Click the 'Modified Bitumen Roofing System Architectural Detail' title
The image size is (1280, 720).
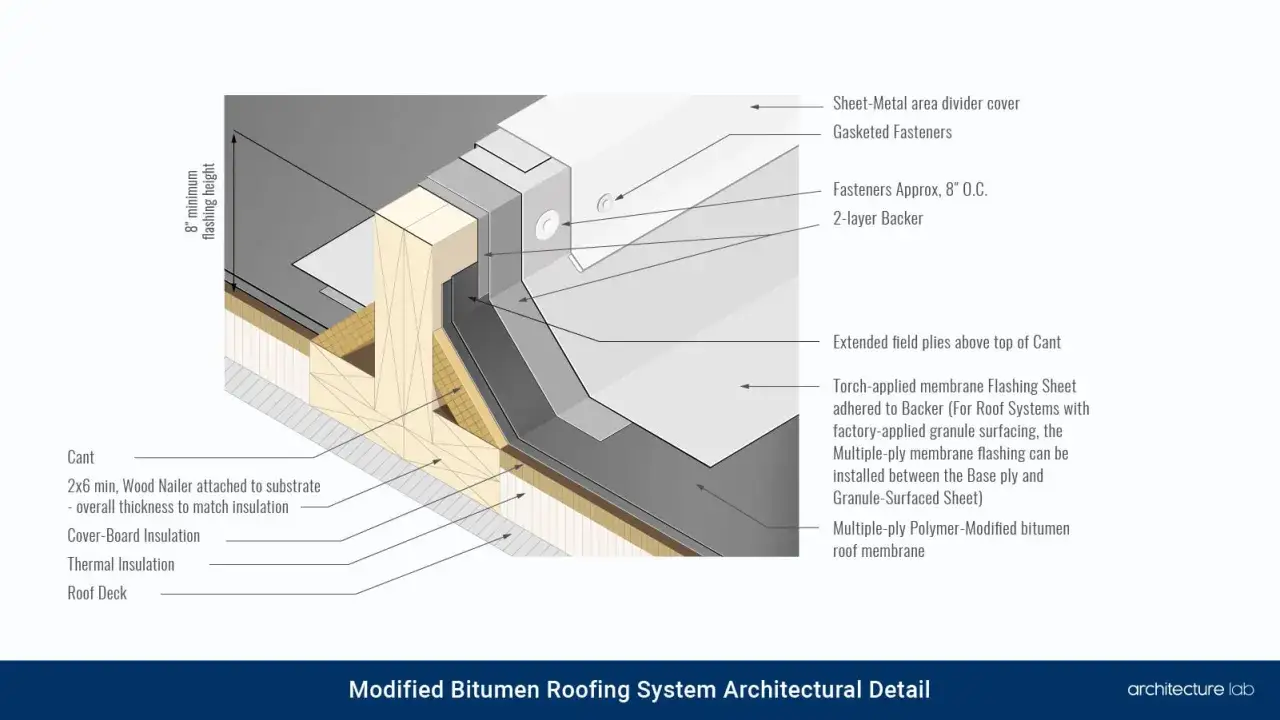(x=640, y=690)
